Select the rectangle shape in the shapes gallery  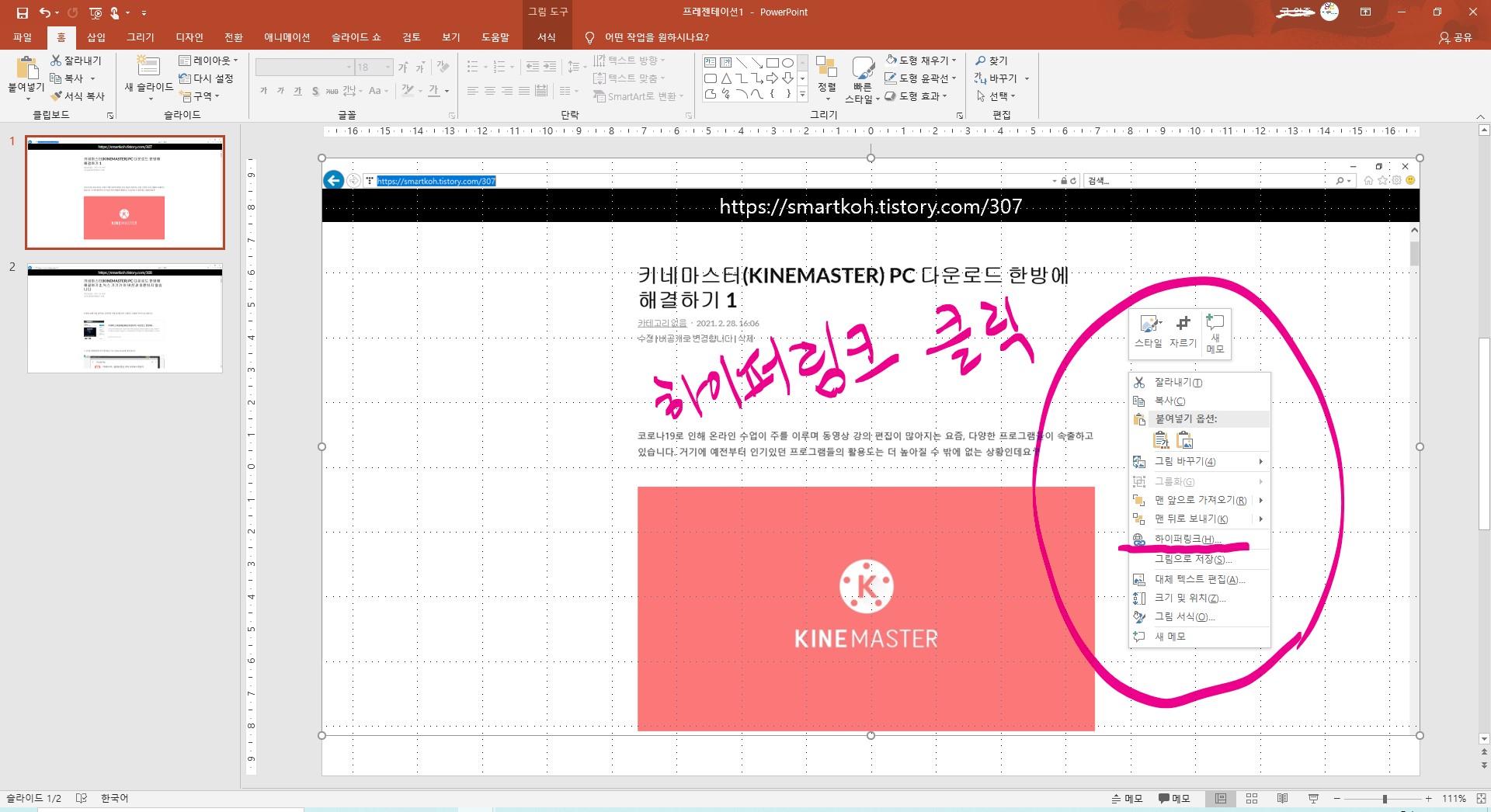[772, 63]
